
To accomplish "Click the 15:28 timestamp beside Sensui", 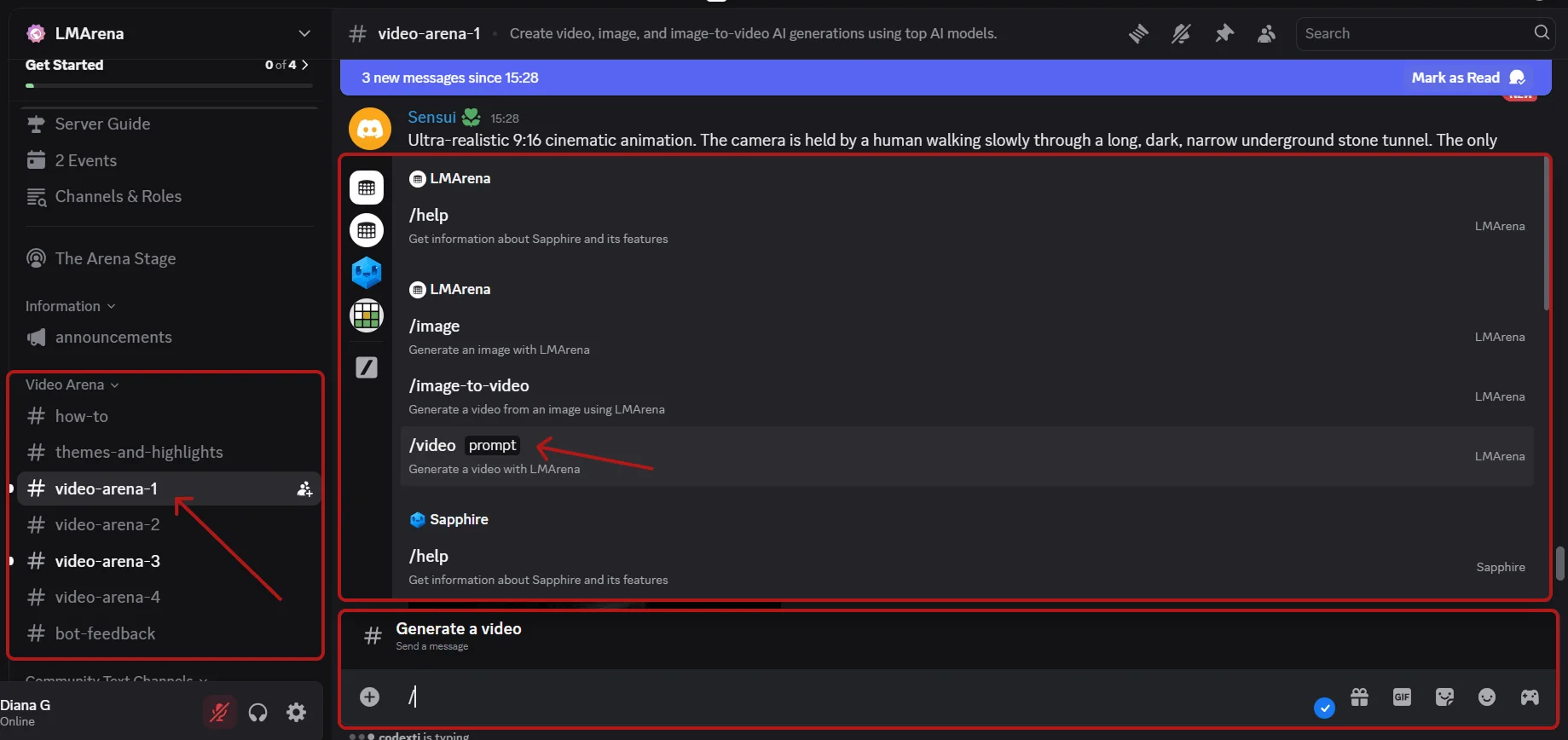I will point(505,119).
